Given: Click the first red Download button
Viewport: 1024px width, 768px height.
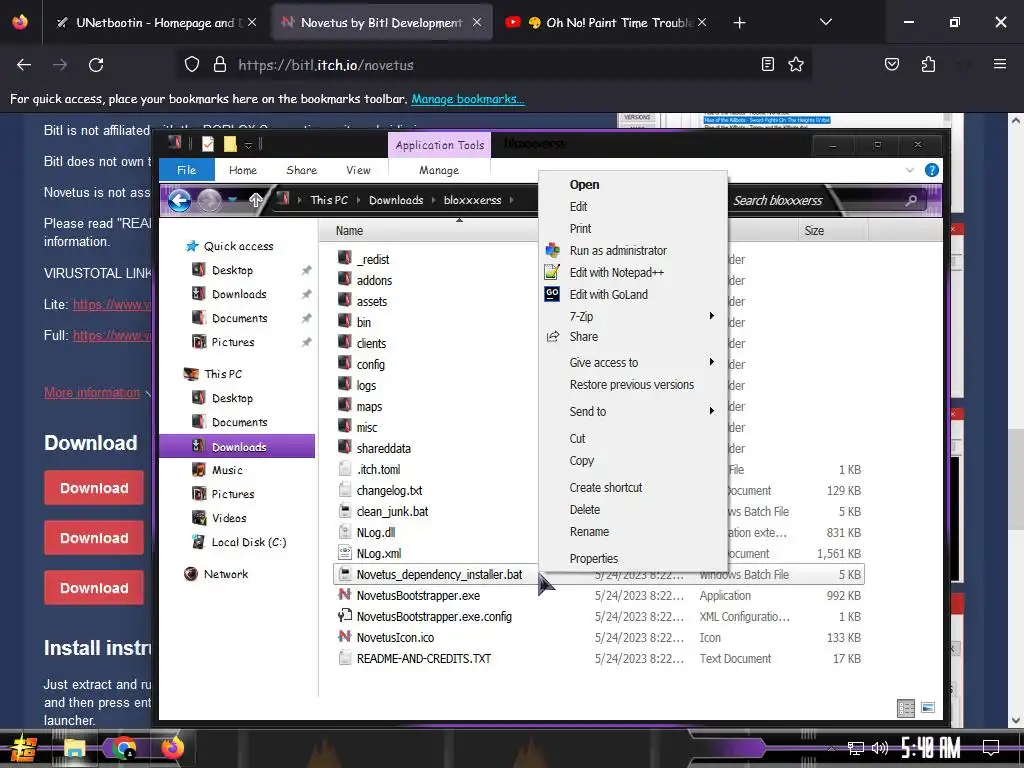Looking at the screenshot, I should [94, 488].
